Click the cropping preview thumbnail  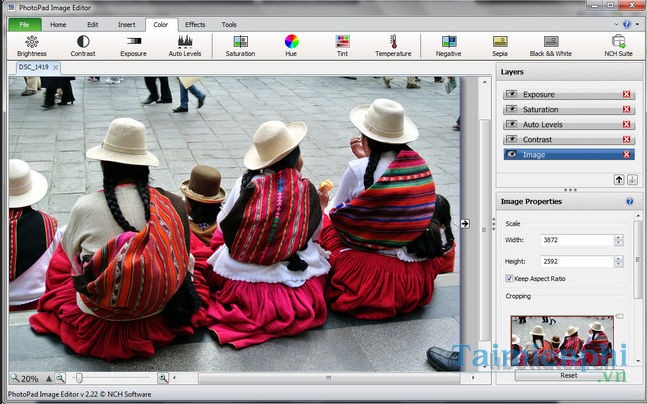(x=562, y=340)
